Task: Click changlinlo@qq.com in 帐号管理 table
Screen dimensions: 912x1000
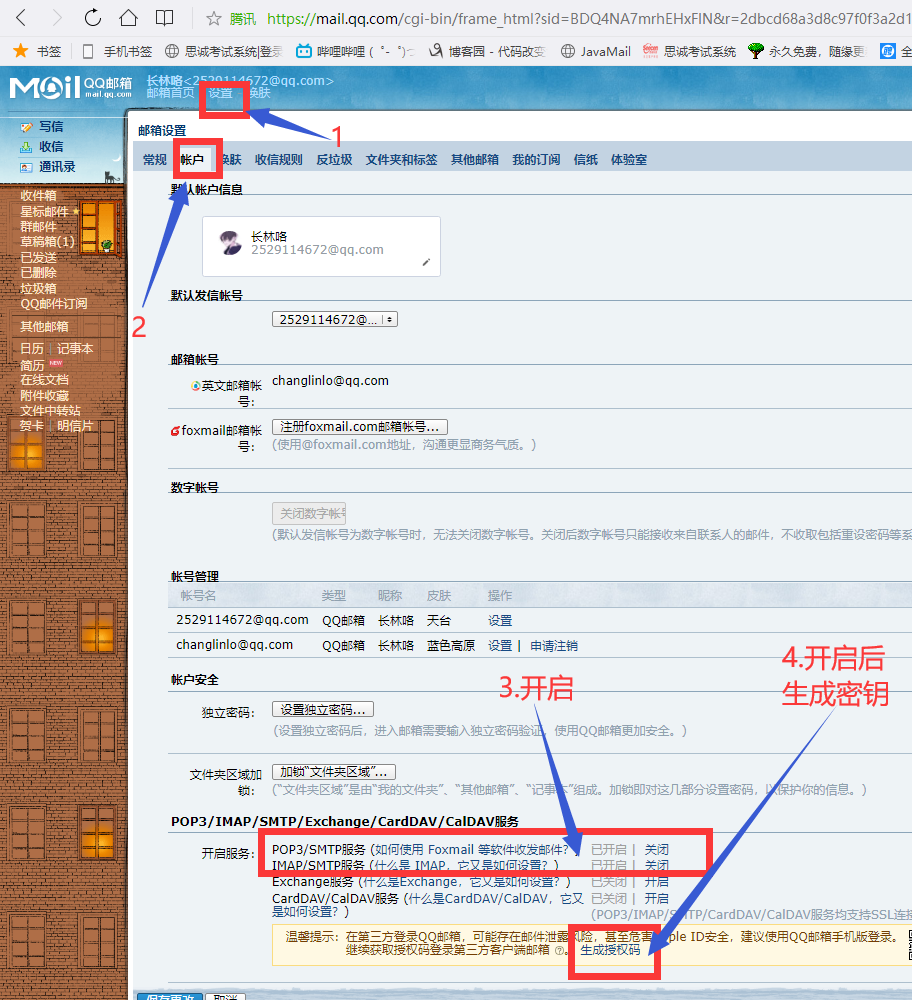Action: (x=234, y=645)
